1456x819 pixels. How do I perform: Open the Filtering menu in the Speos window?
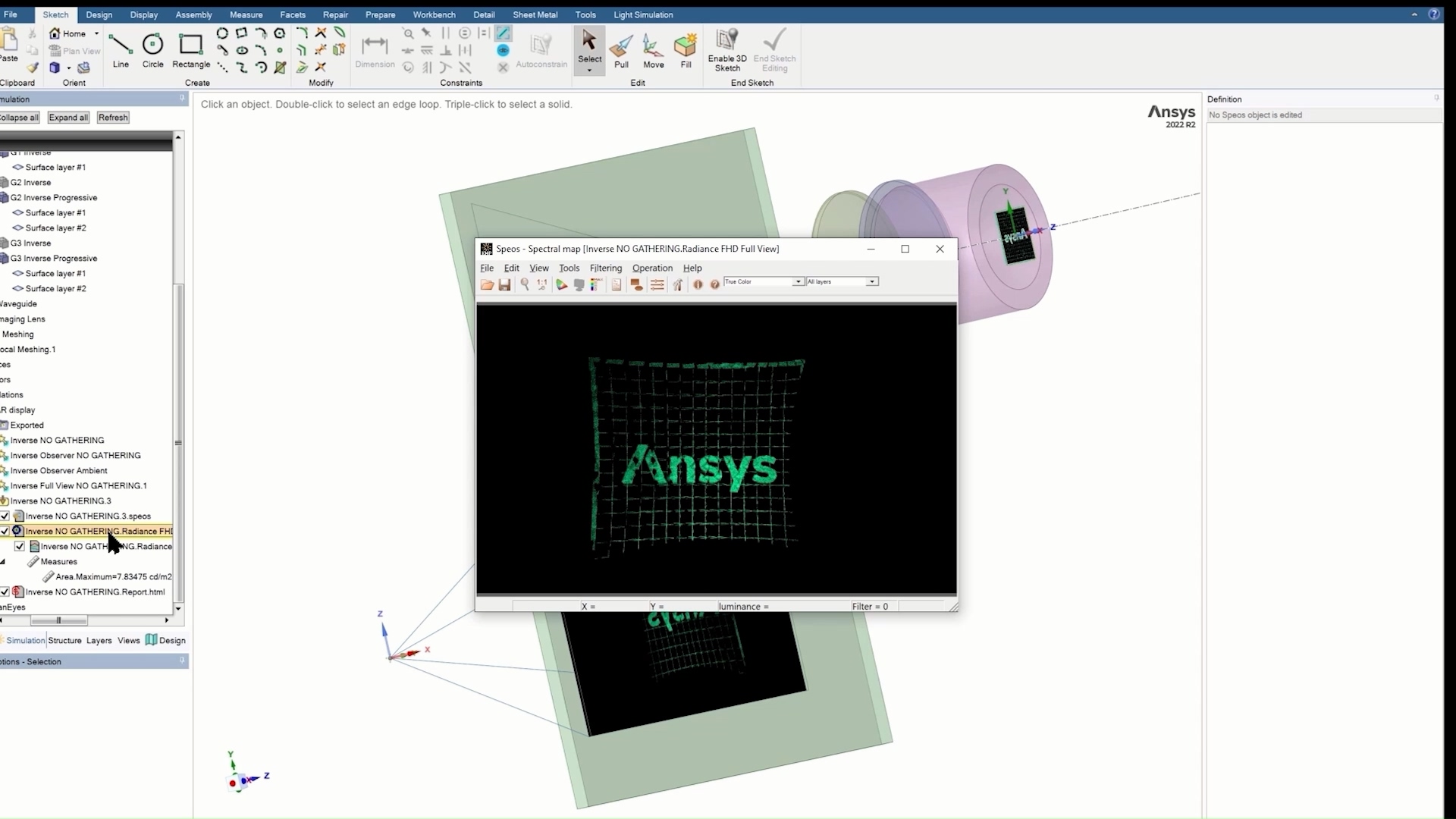coord(605,268)
